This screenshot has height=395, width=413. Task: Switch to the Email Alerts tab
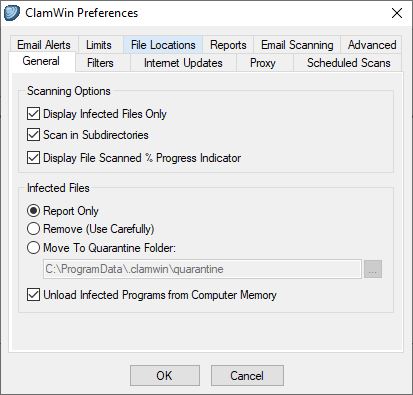tap(44, 45)
